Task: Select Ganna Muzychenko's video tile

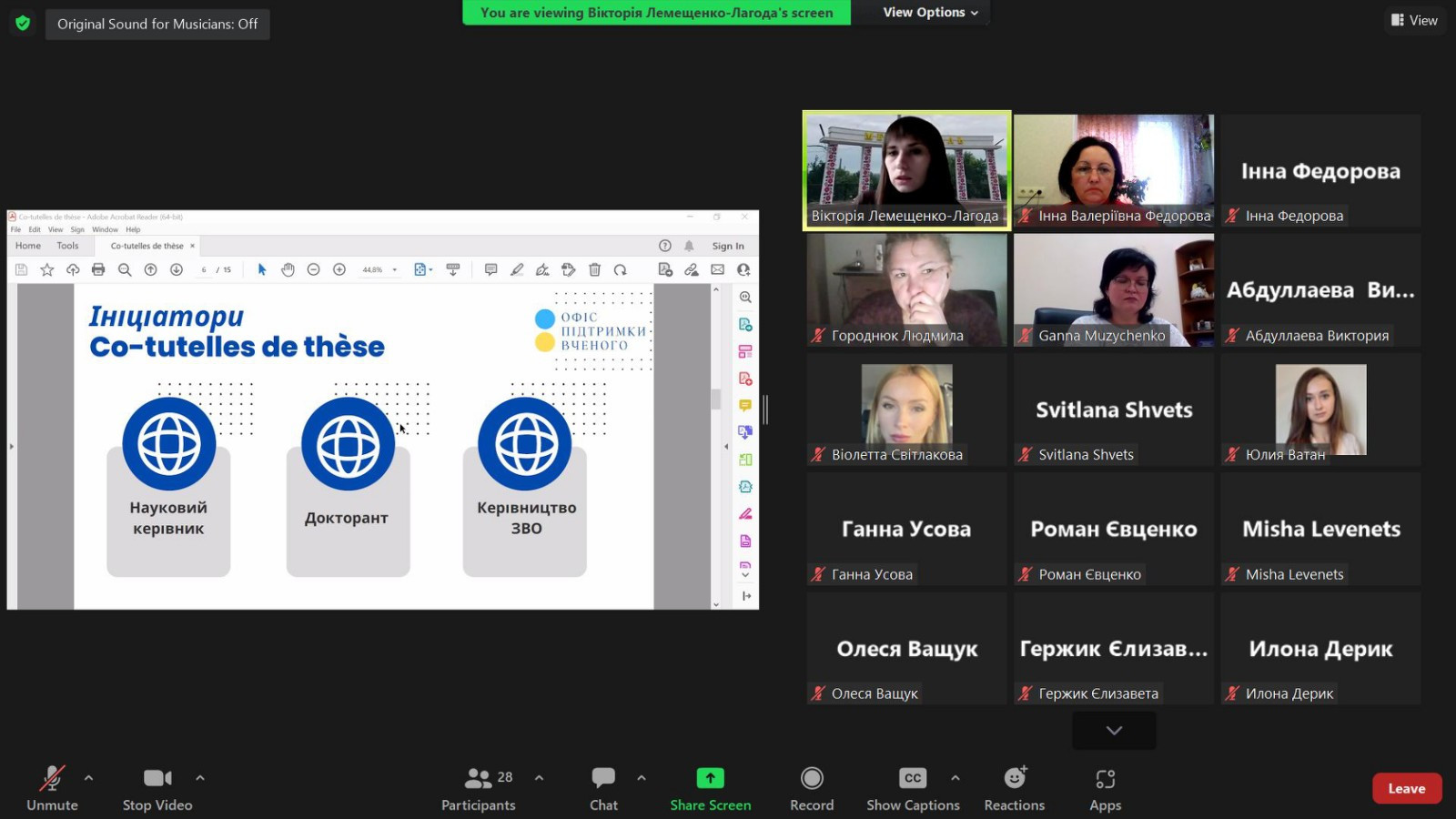Action: 1114,290
